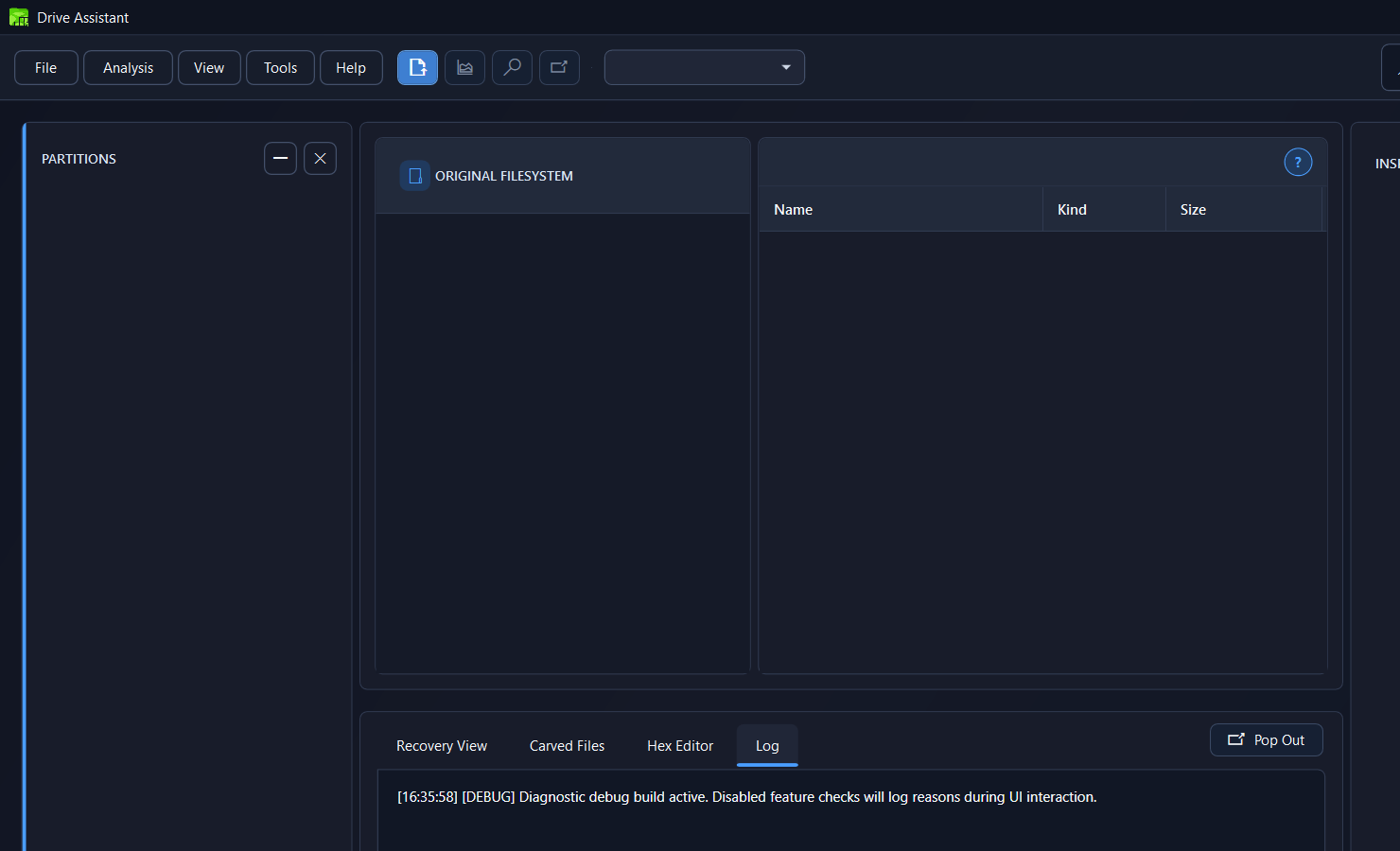Click the blue help question mark icon

[1298, 163]
